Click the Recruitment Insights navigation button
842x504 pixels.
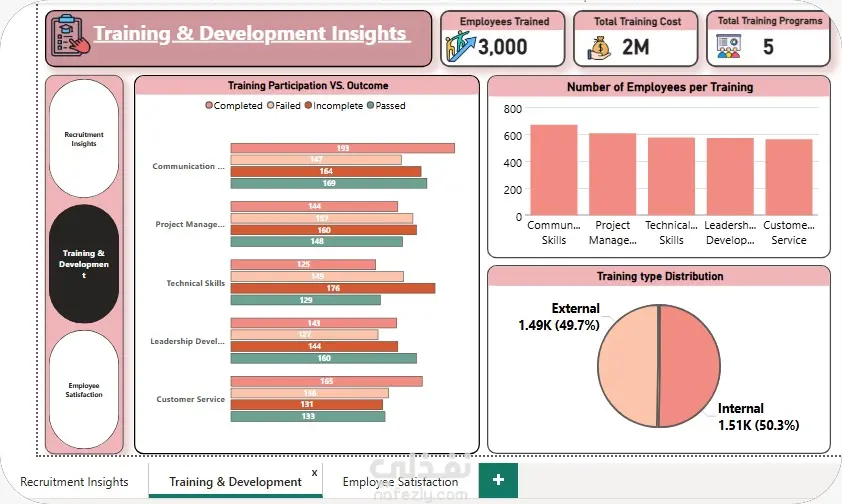84,138
